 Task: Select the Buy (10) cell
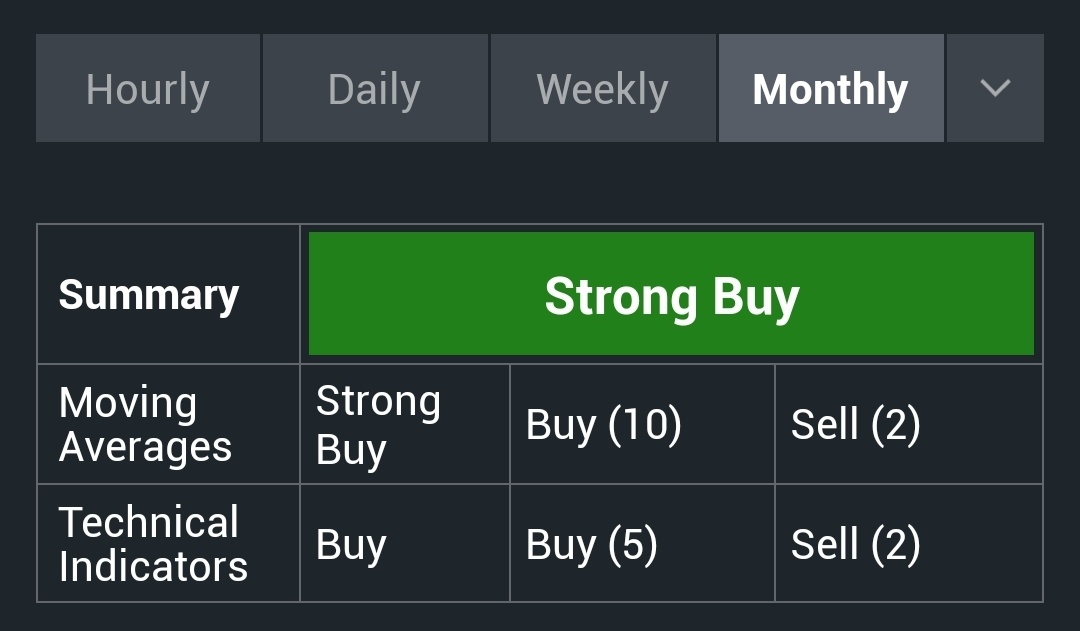coord(642,424)
